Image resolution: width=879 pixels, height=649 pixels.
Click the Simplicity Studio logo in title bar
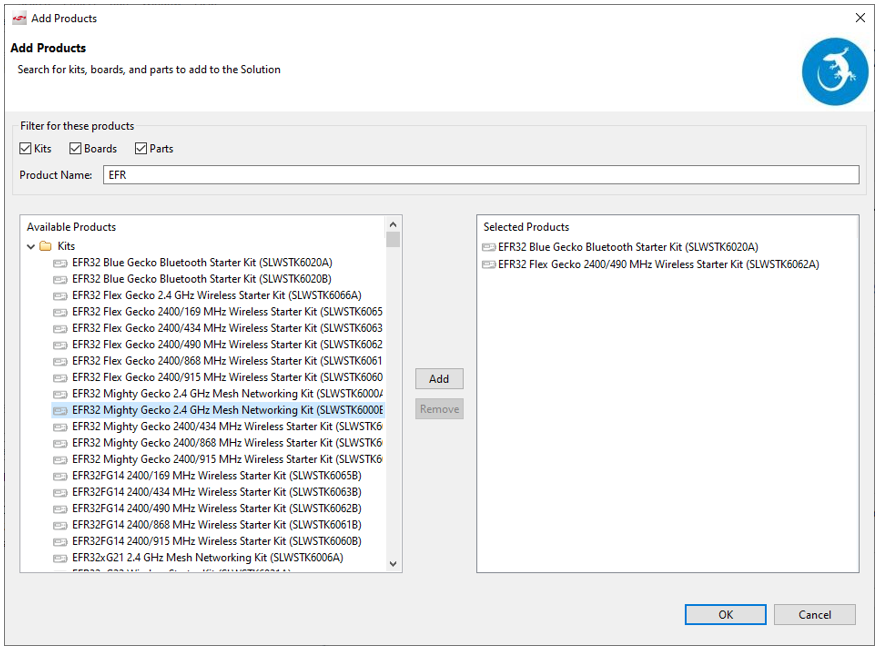[20, 18]
